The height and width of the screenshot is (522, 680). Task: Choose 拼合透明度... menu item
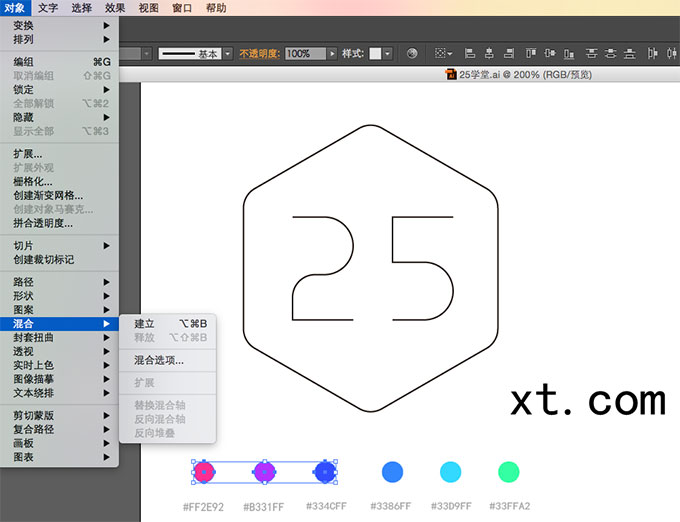pyautogui.click(x=59, y=223)
